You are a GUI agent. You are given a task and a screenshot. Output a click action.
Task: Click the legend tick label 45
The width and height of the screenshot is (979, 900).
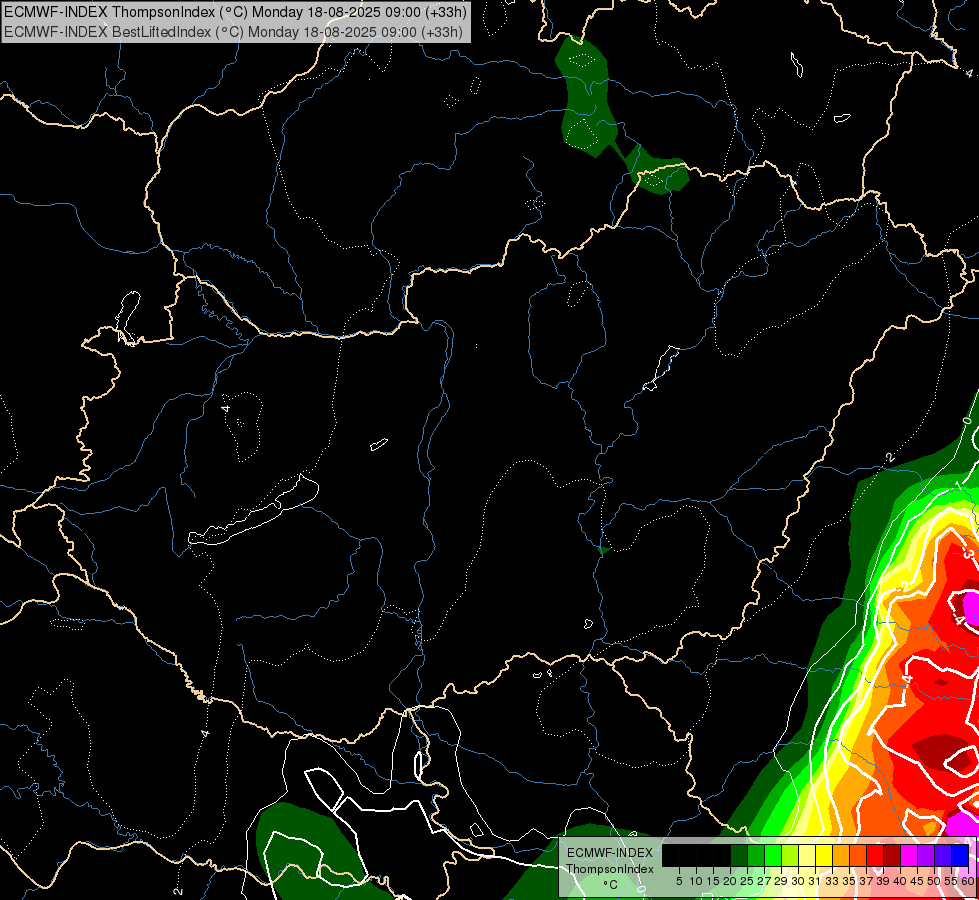pos(917,881)
